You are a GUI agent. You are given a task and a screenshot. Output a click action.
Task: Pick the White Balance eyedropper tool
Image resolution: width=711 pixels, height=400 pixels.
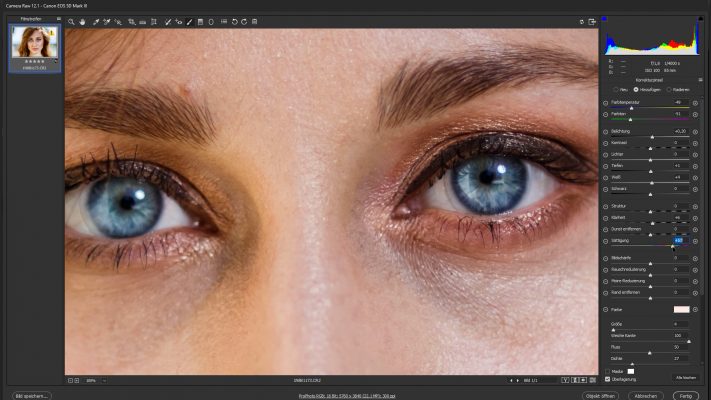tap(96, 21)
